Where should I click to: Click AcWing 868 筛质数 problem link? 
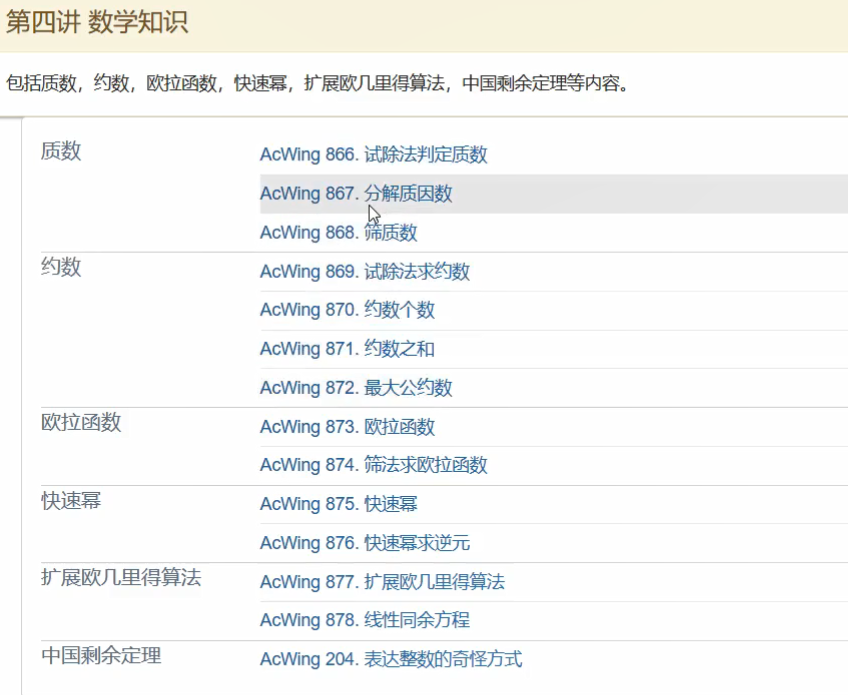[x=338, y=233]
